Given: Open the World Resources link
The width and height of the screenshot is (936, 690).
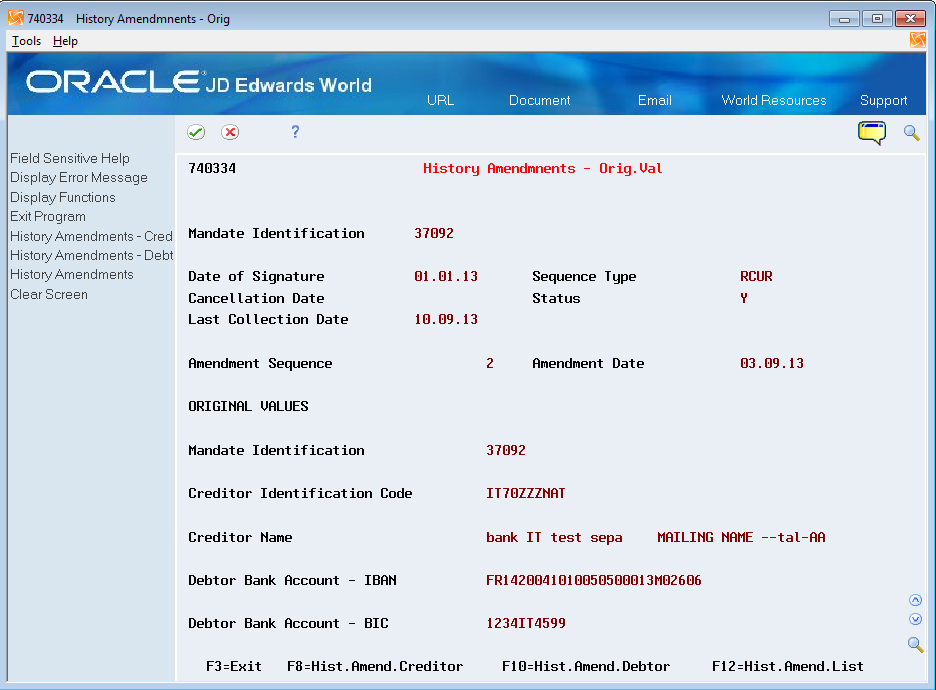Looking at the screenshot, I should point(774,100).
